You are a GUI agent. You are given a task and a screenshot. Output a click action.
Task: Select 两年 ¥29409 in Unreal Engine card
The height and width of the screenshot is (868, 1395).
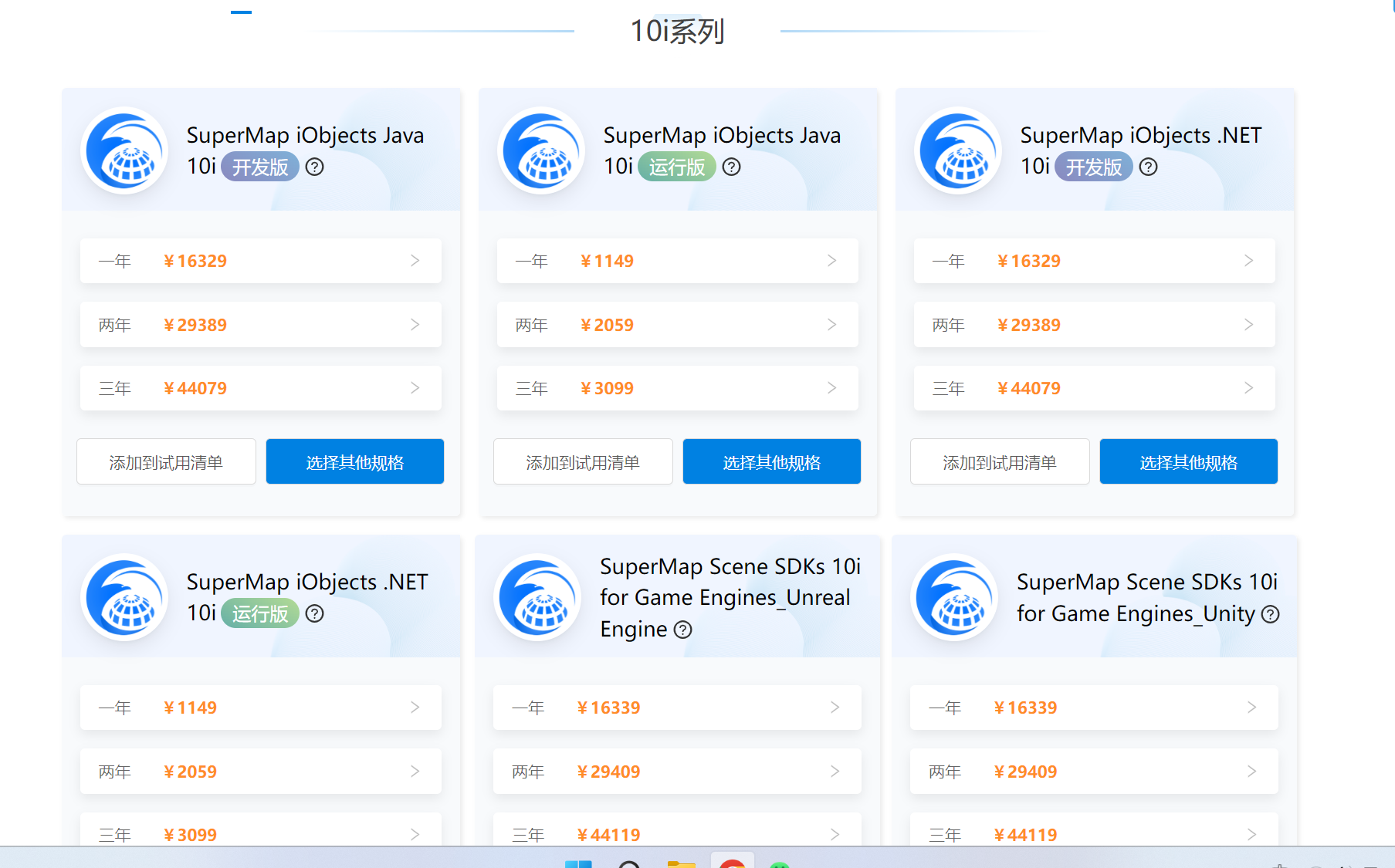click(x=677, y=772)
